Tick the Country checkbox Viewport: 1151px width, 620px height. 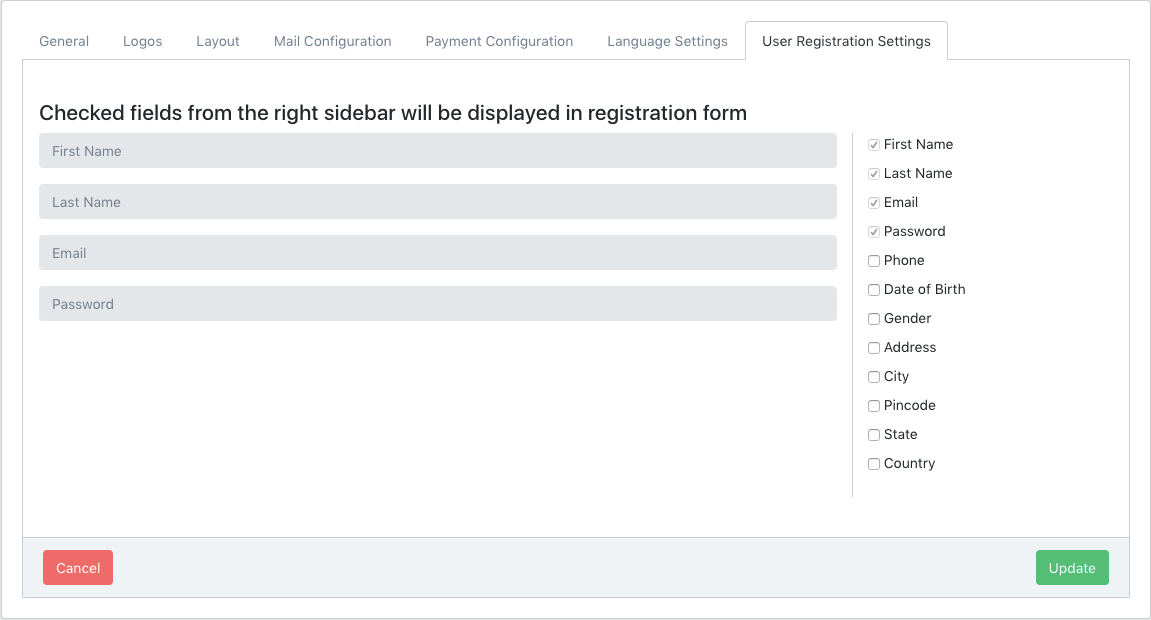874,464
